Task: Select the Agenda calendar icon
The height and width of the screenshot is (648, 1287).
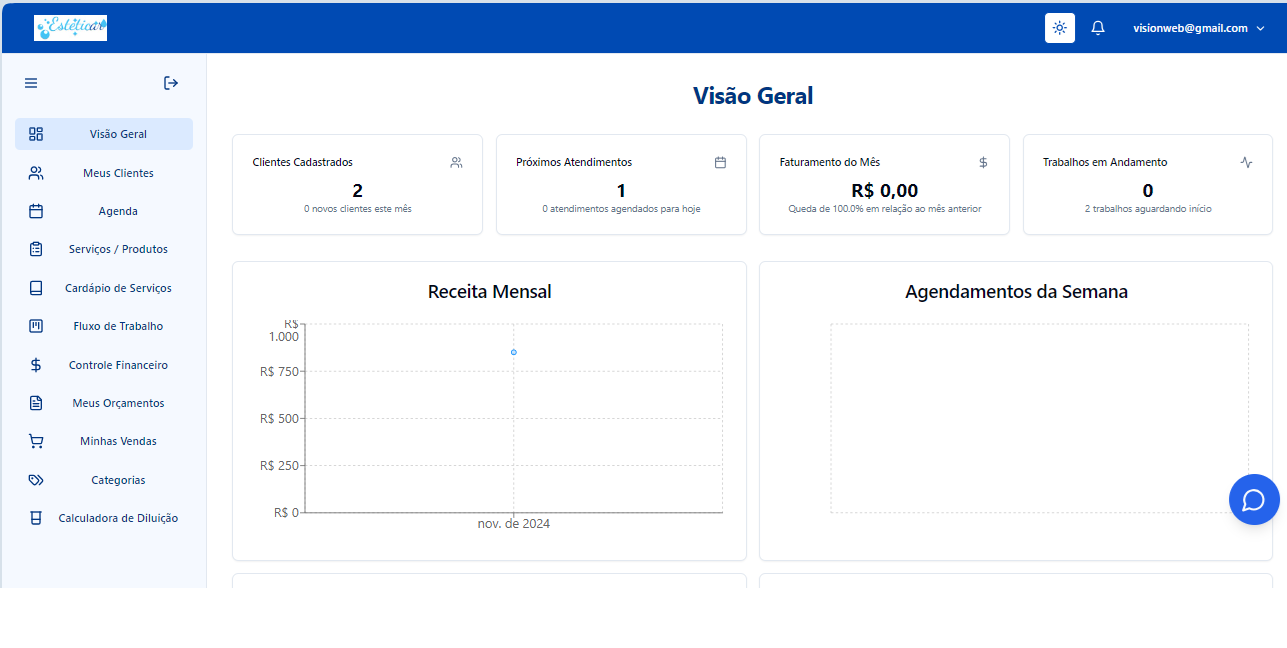Action: (x=36, y=211)
